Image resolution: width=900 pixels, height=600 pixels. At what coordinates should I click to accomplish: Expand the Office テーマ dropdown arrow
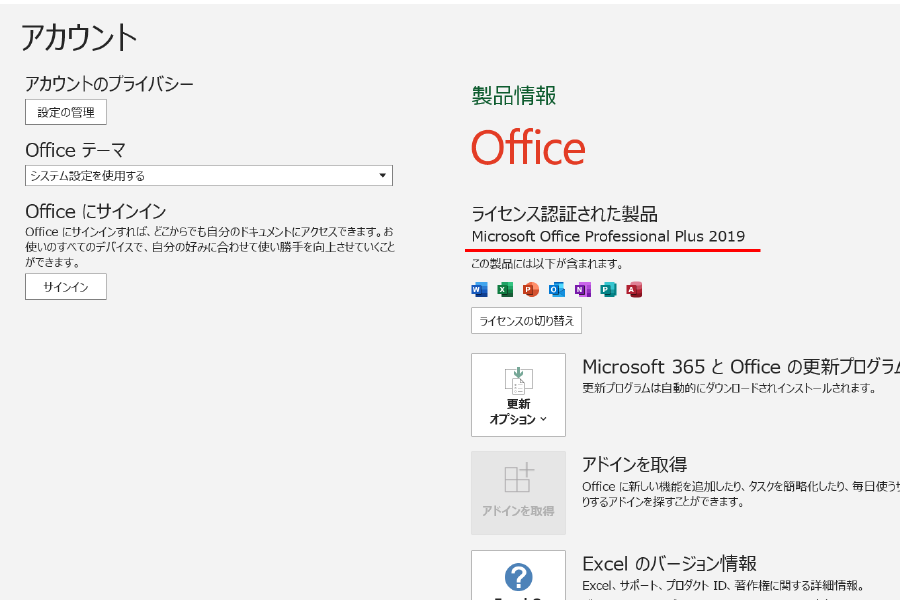(382, 176)
